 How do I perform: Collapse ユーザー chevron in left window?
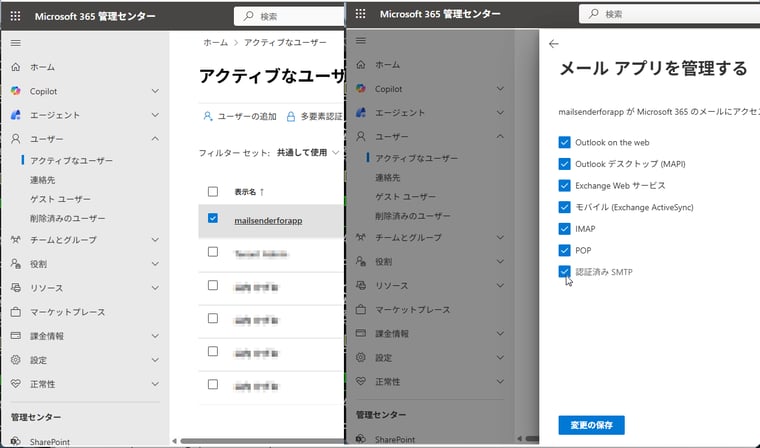155,139
